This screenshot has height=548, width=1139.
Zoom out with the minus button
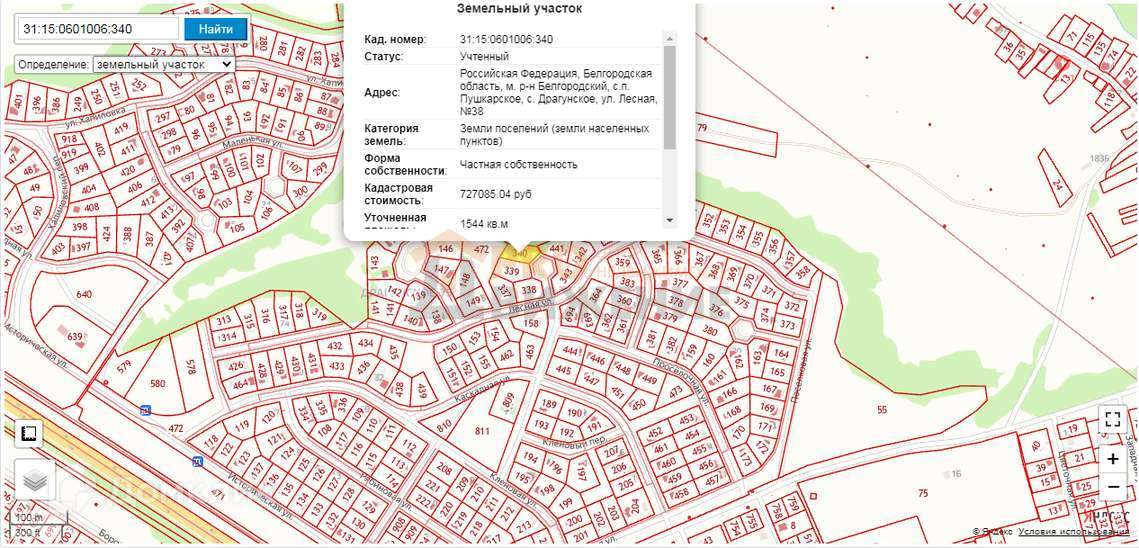coord(1113,486)
